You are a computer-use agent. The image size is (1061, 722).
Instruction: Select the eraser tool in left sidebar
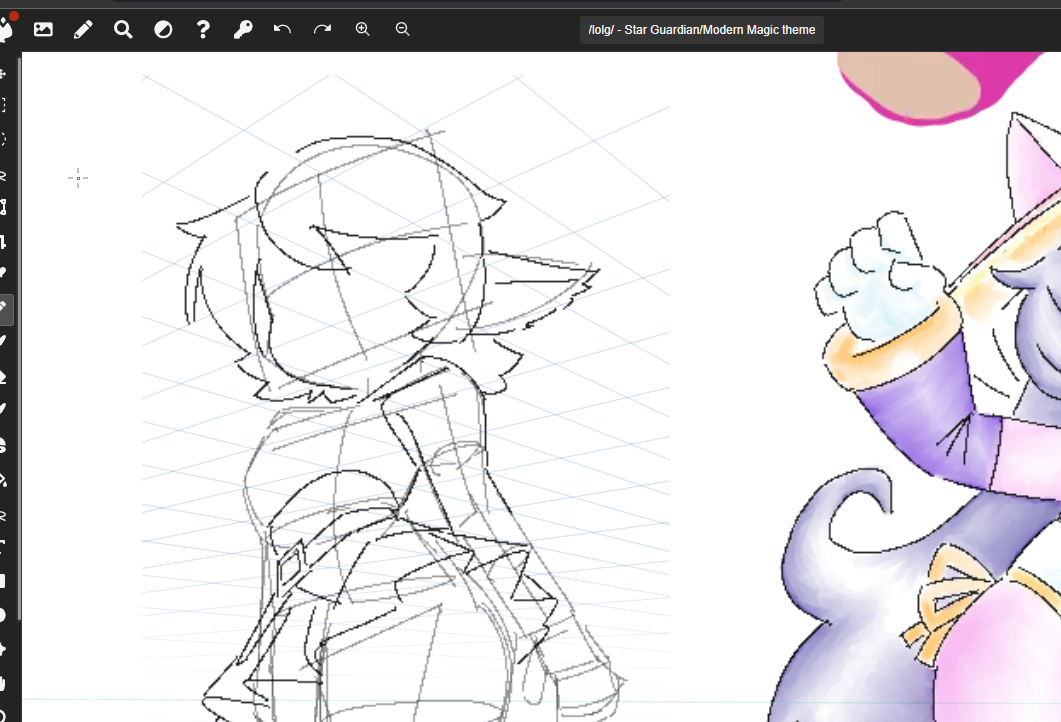point(3,377)
